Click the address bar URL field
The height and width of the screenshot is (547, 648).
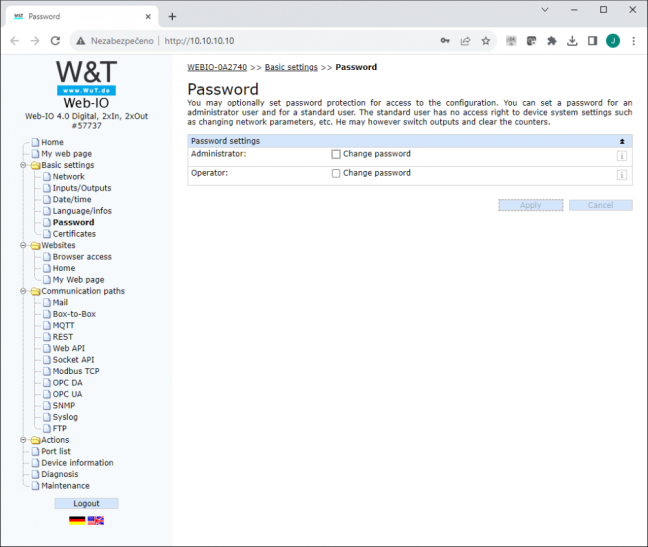coord(199,41)
